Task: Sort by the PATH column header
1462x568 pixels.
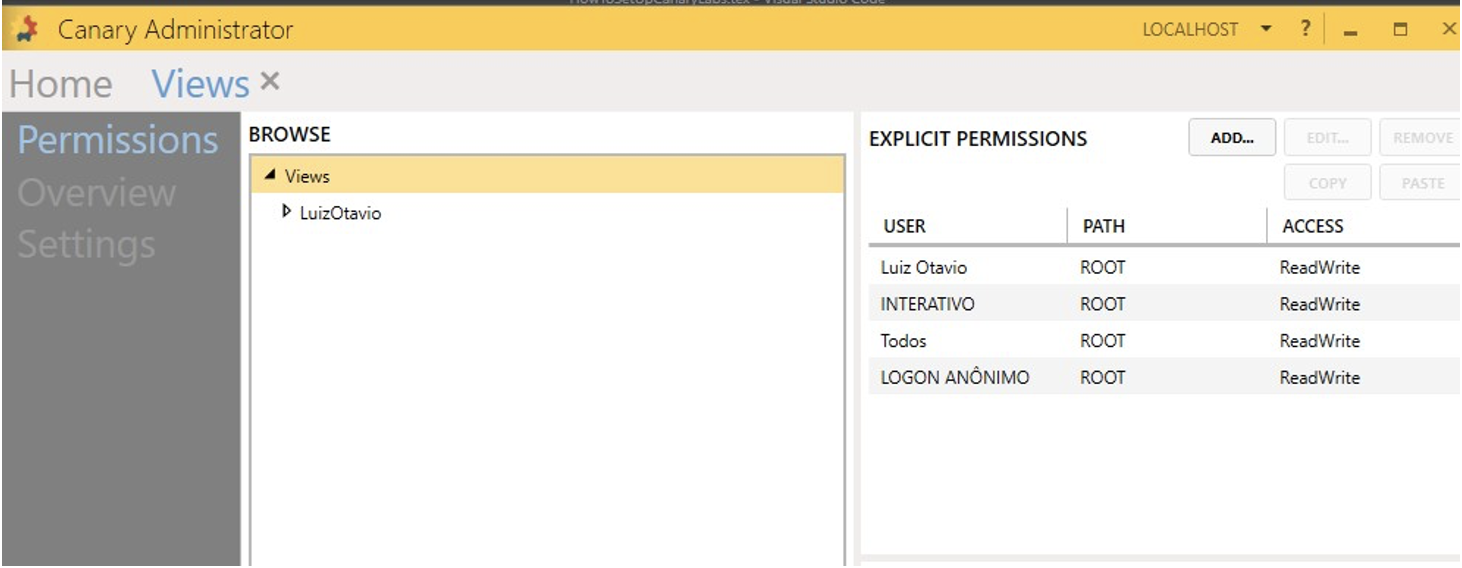Action: [1104, 226]
